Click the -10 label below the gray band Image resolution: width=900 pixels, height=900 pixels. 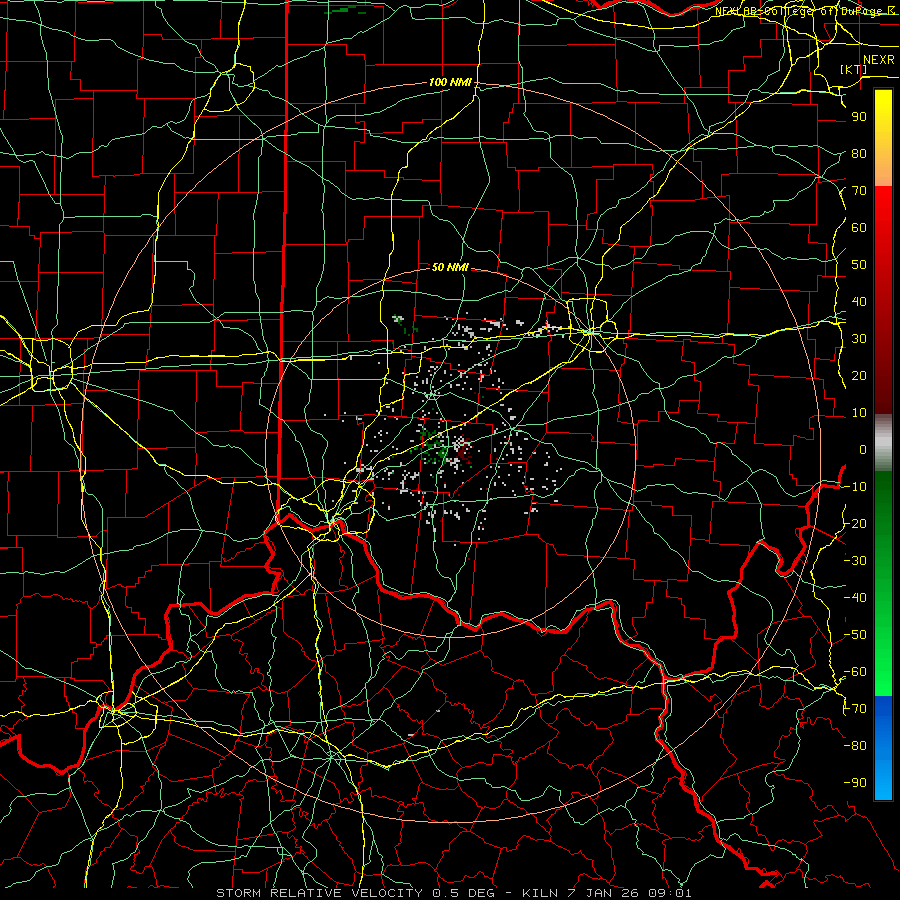tap(855, 487)
